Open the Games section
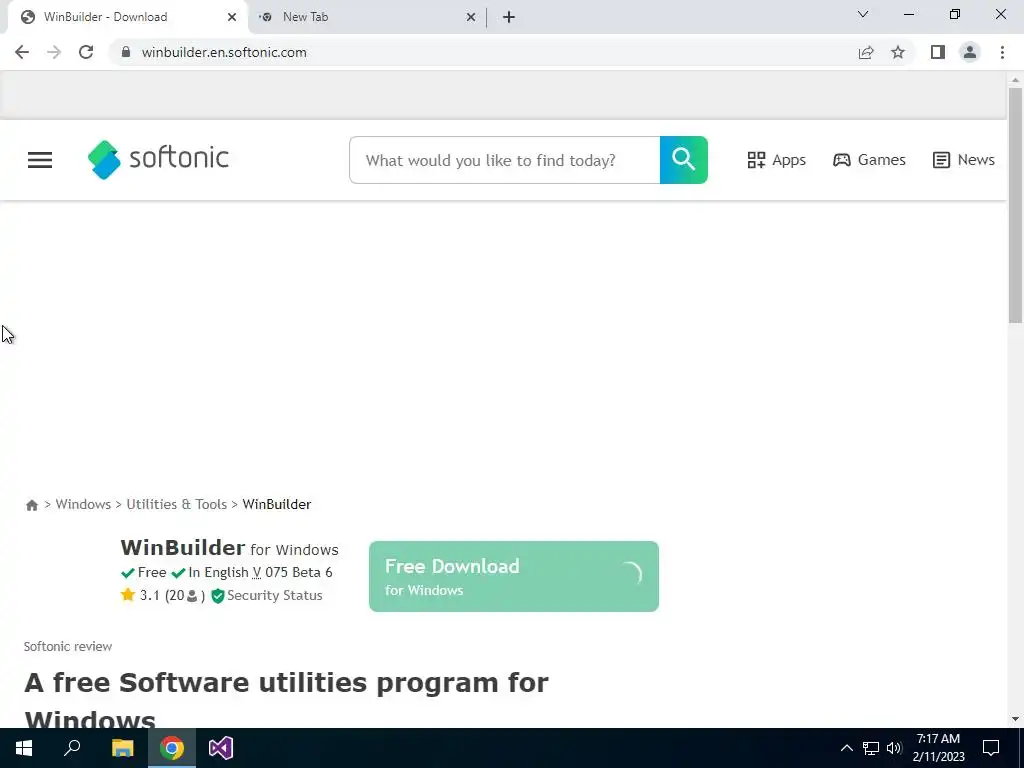The height and width of the screenshot is (768, 1024). 869,160
